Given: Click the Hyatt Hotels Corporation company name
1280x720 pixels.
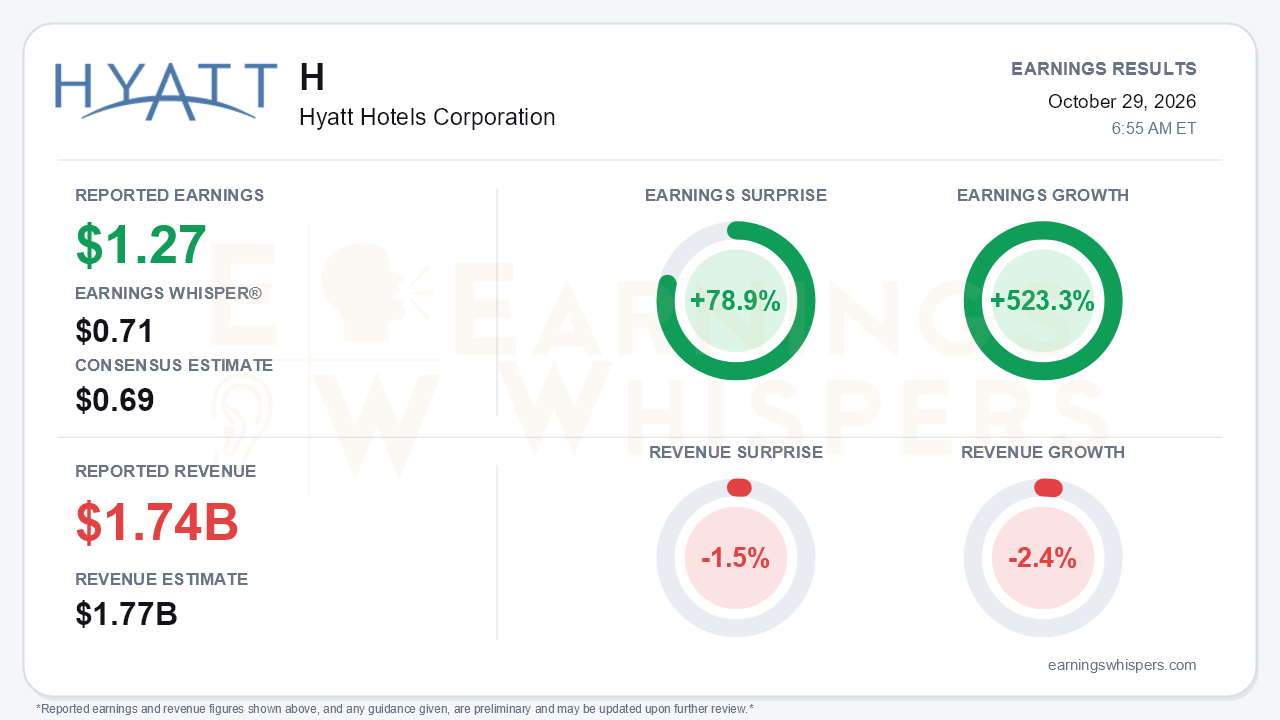Looking at the screenshot, I should pos(427,117).
